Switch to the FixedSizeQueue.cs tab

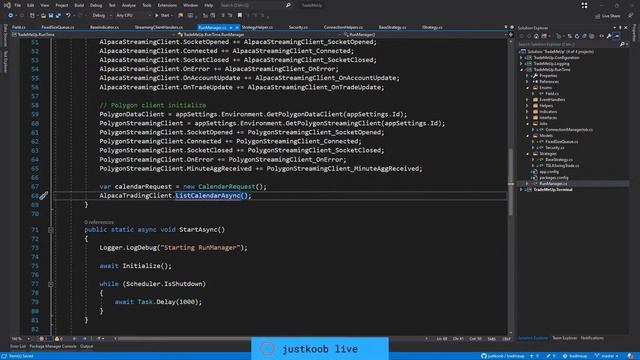click(58, 27)
